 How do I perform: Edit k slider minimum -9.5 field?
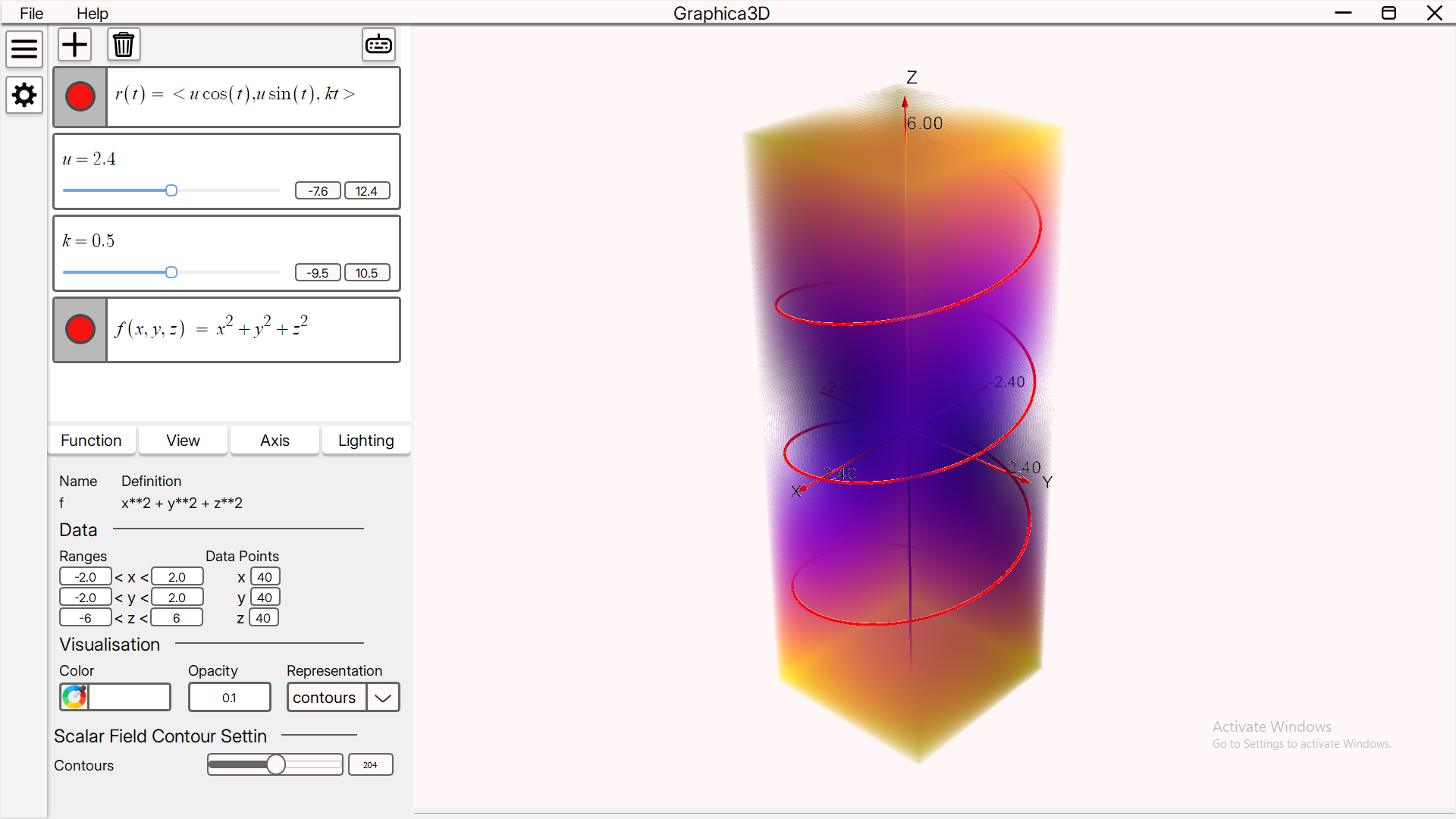[x=318, y=273]
